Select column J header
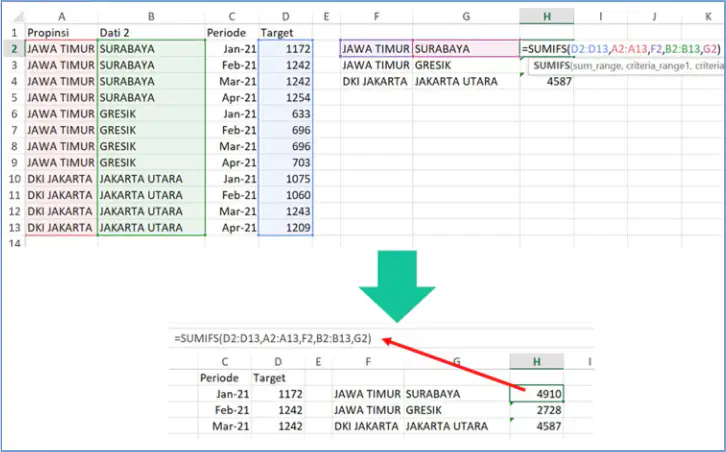 [x=654, y=17]
